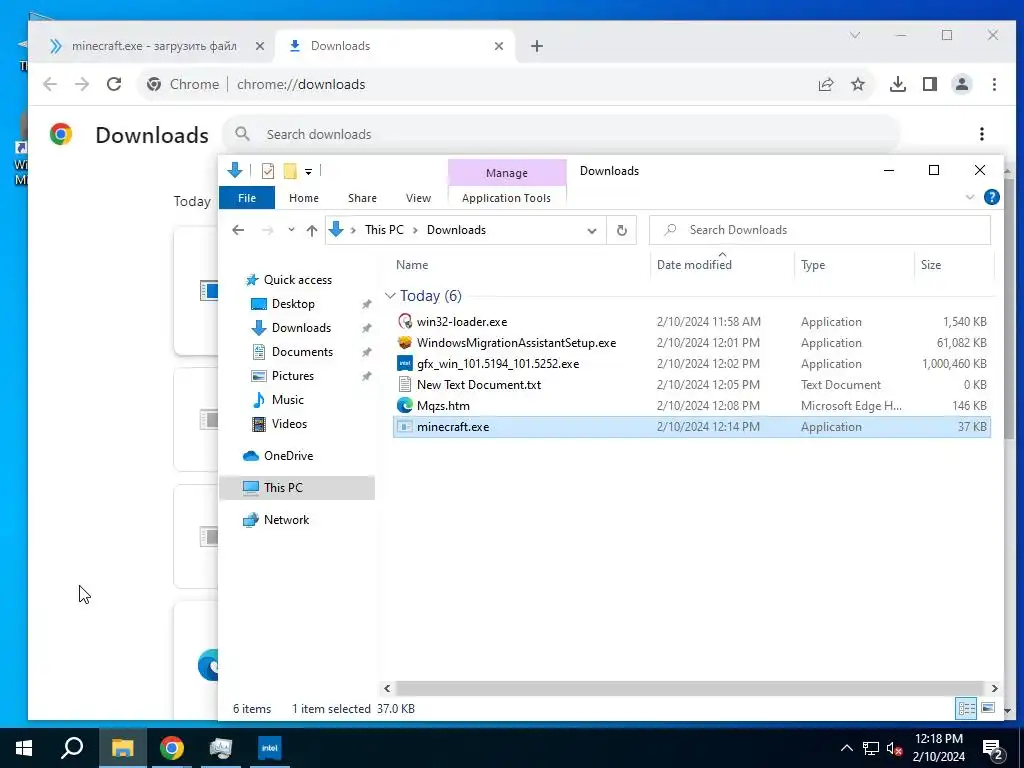1024x768 pixels.
Task: Open taskbar search
Action: coord(72,748)
